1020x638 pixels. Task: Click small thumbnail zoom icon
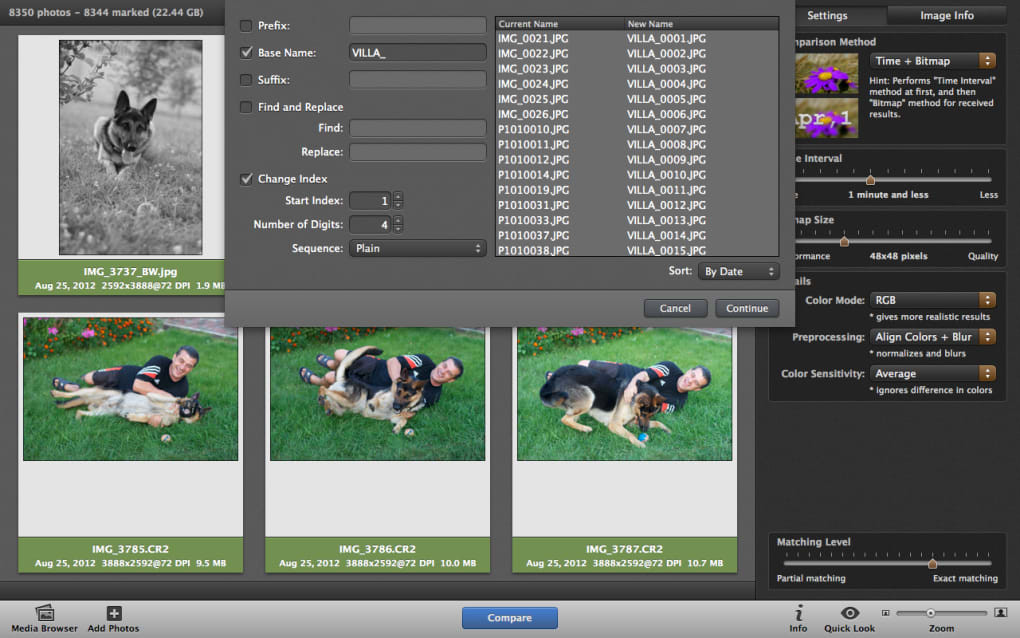pyautogui.click(x=885, y=613)
